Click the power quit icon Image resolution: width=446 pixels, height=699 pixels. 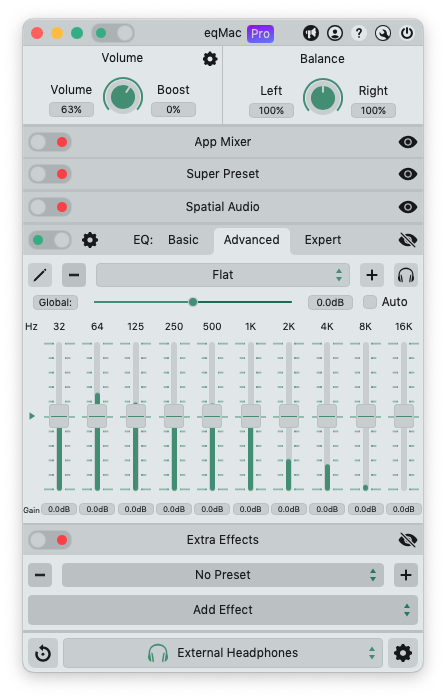(x=407, y=33)
